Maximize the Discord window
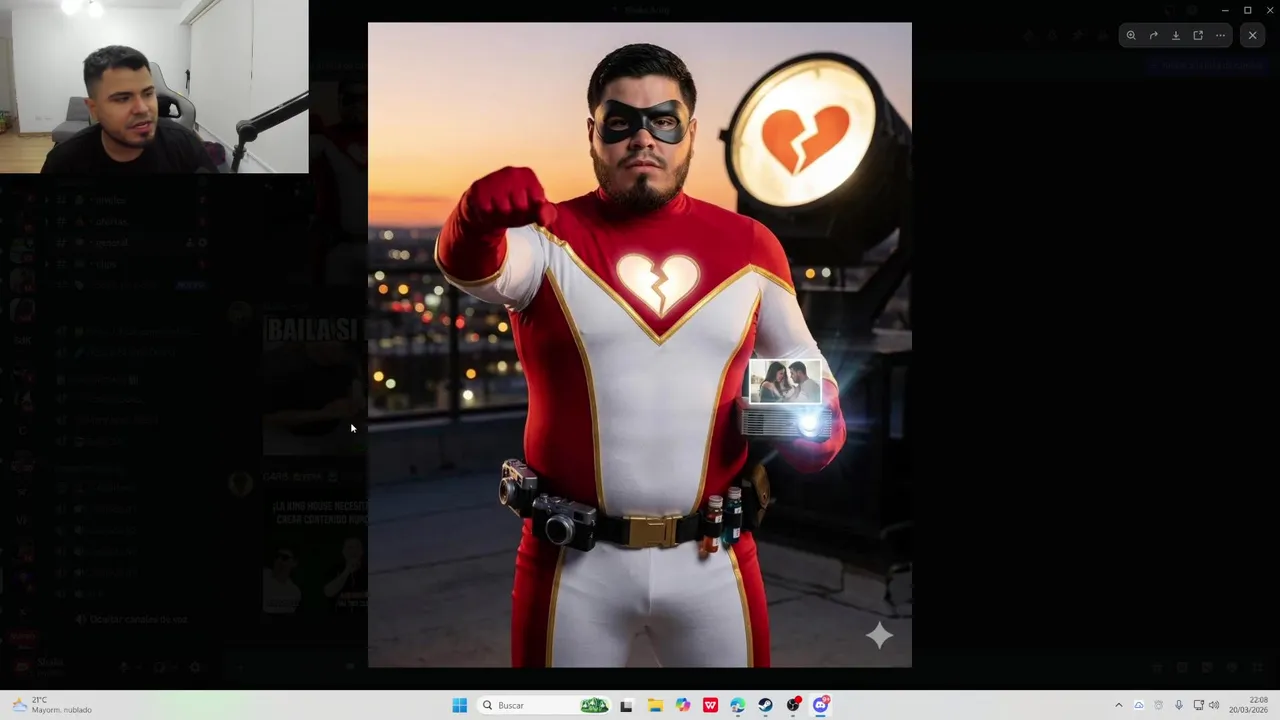 coord(1247,10)
